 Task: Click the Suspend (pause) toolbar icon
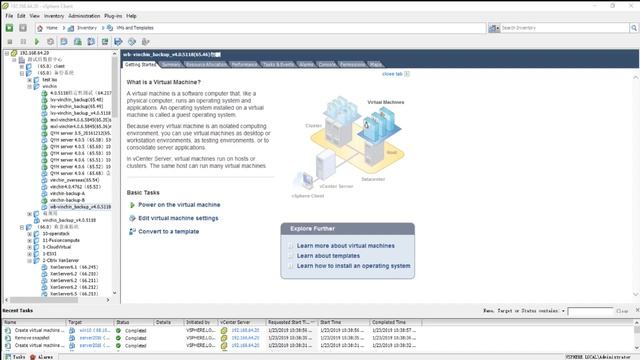23,42
